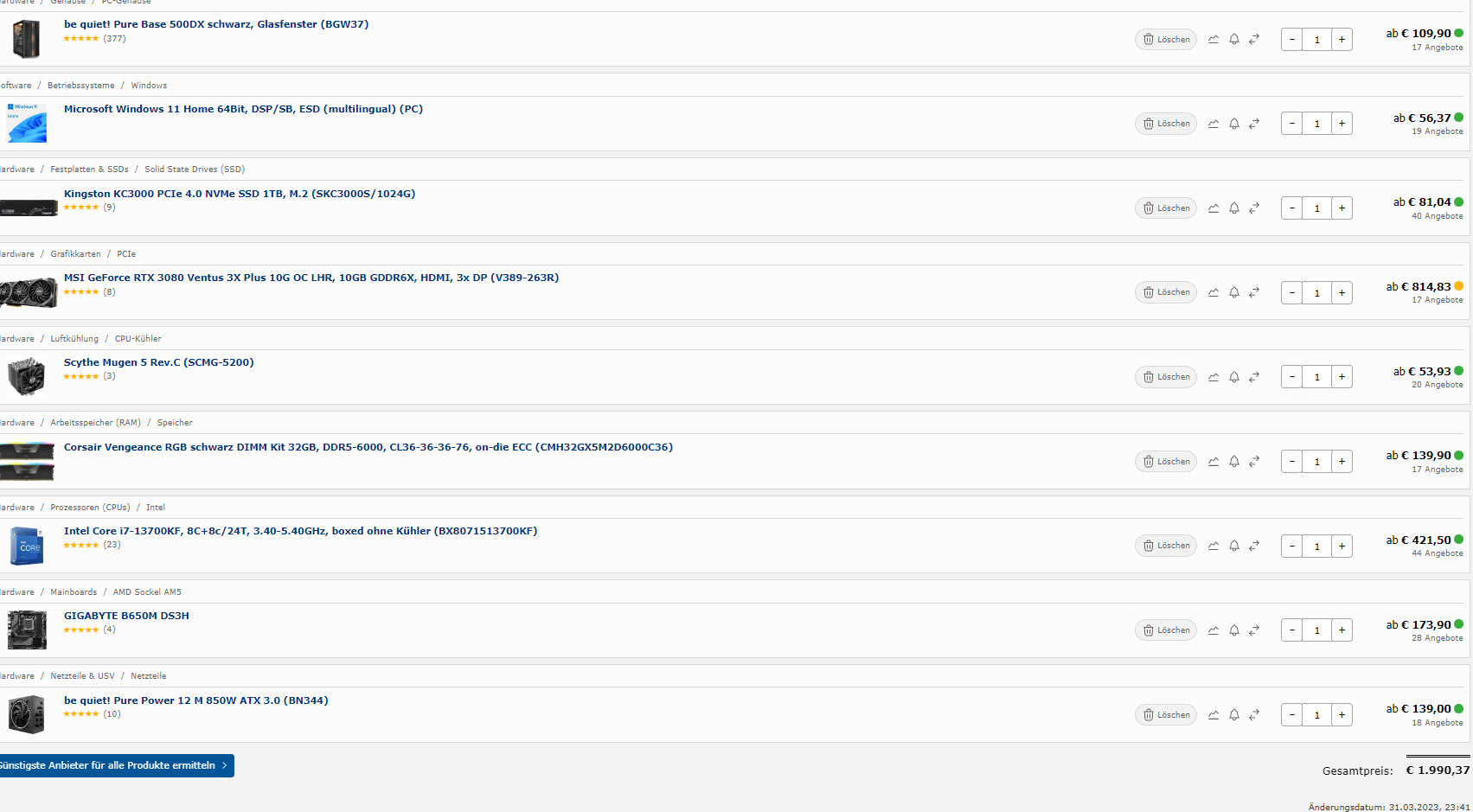Set a price alert bell for MSI GeForce RTX 3080
1473x812 pixels.
click(1234, 292)
